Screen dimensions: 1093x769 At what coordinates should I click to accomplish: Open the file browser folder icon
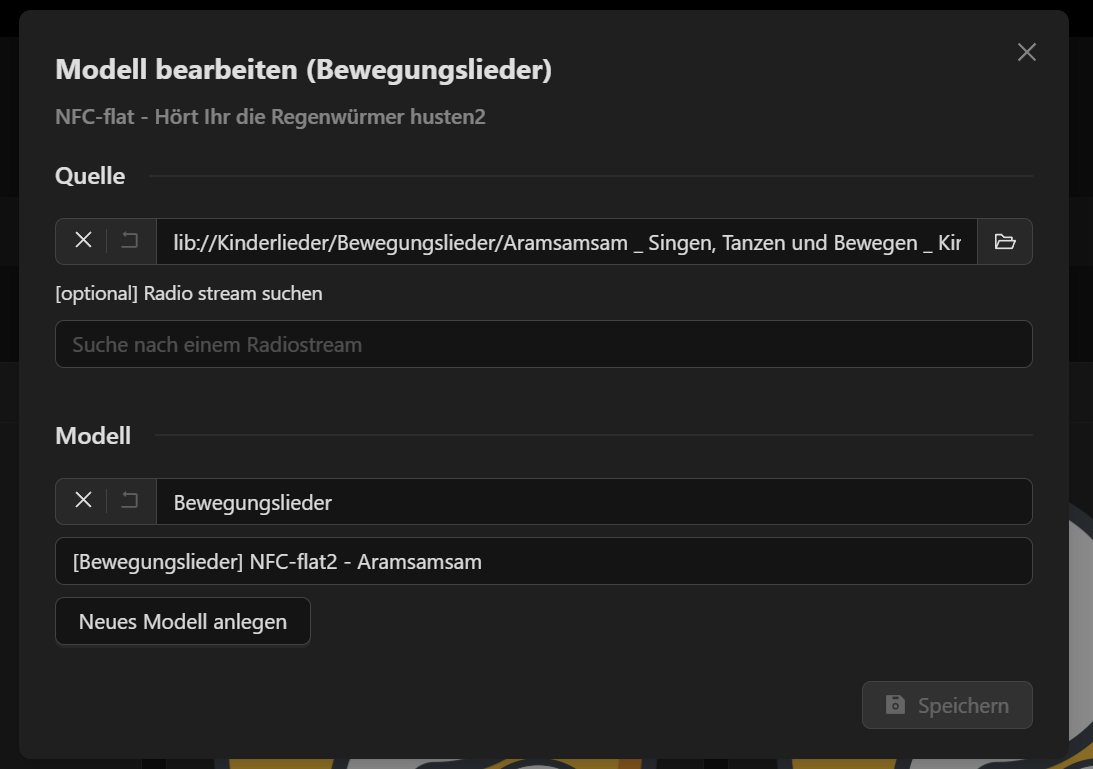click(x=1004, y=241)
